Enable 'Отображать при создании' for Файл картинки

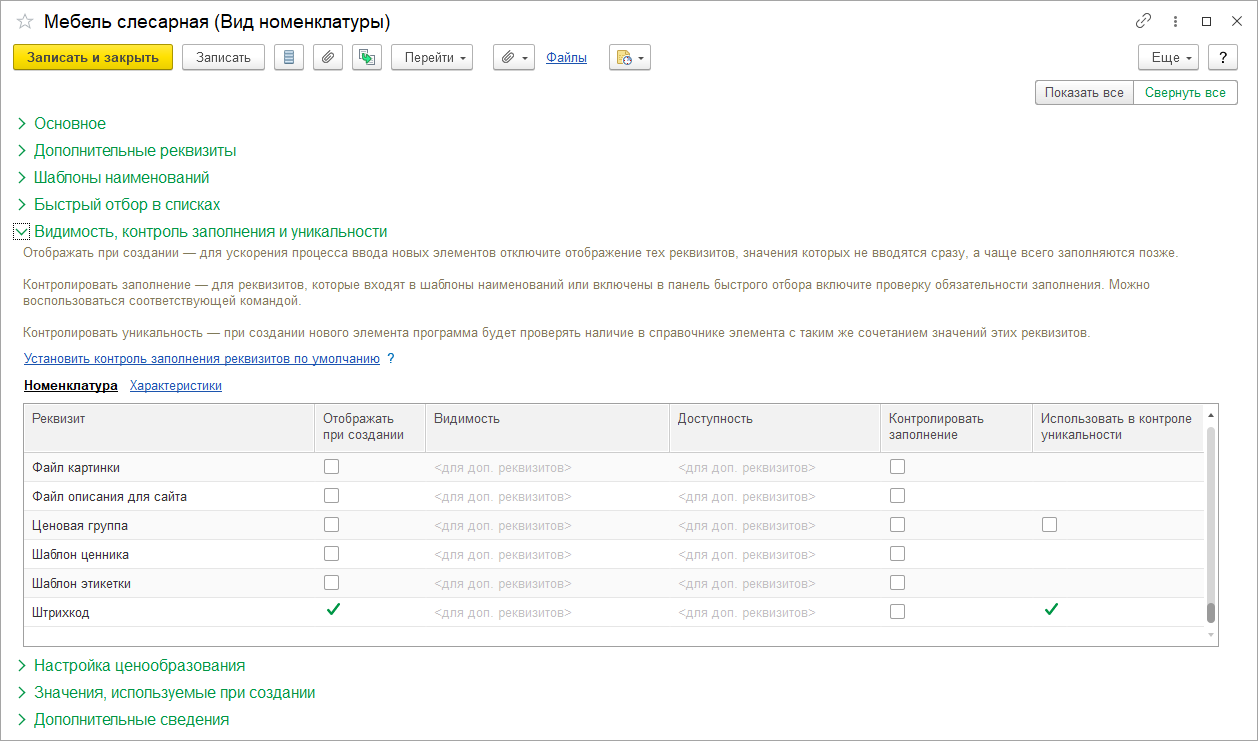click(331, 467)
